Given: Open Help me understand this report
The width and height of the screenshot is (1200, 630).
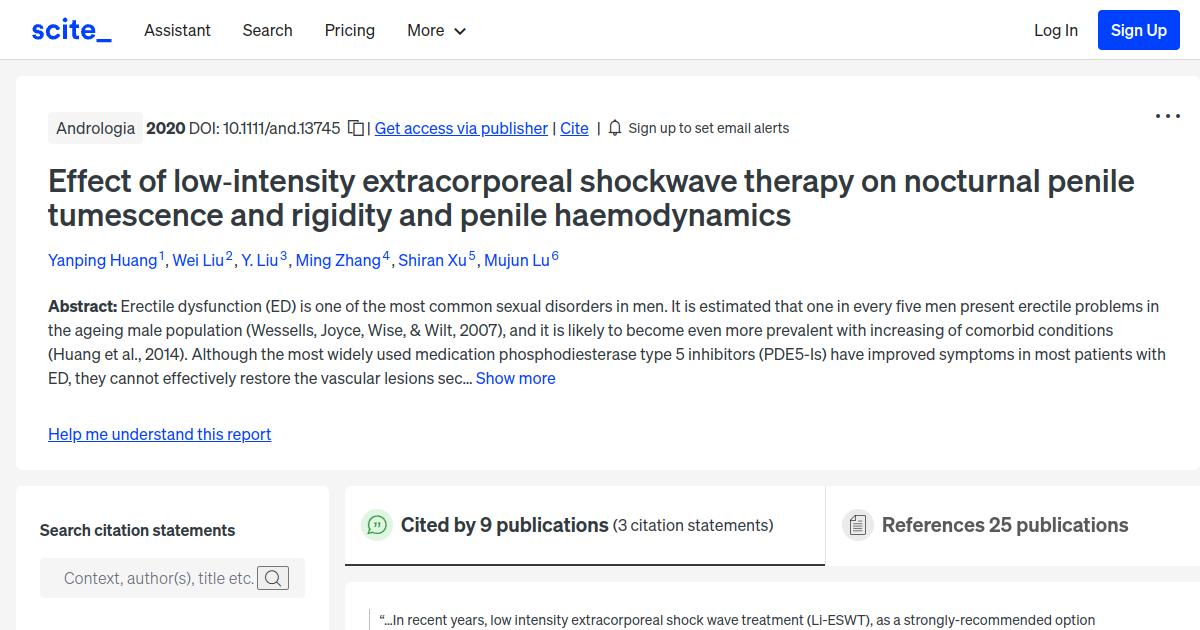Looking at the screenshot, I should (159, 434).
